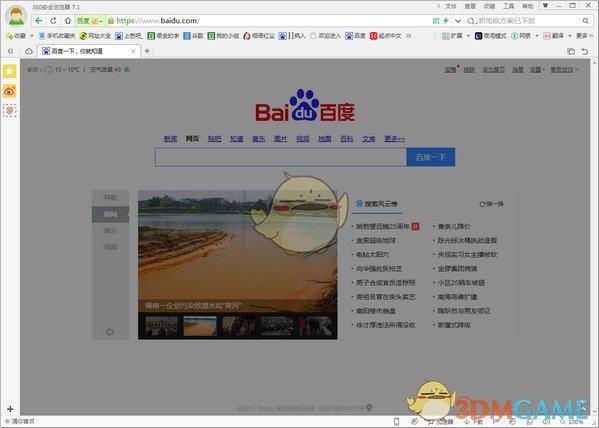
Task: Open the gear settings icon in left panel
Action: tap(110, 332)
